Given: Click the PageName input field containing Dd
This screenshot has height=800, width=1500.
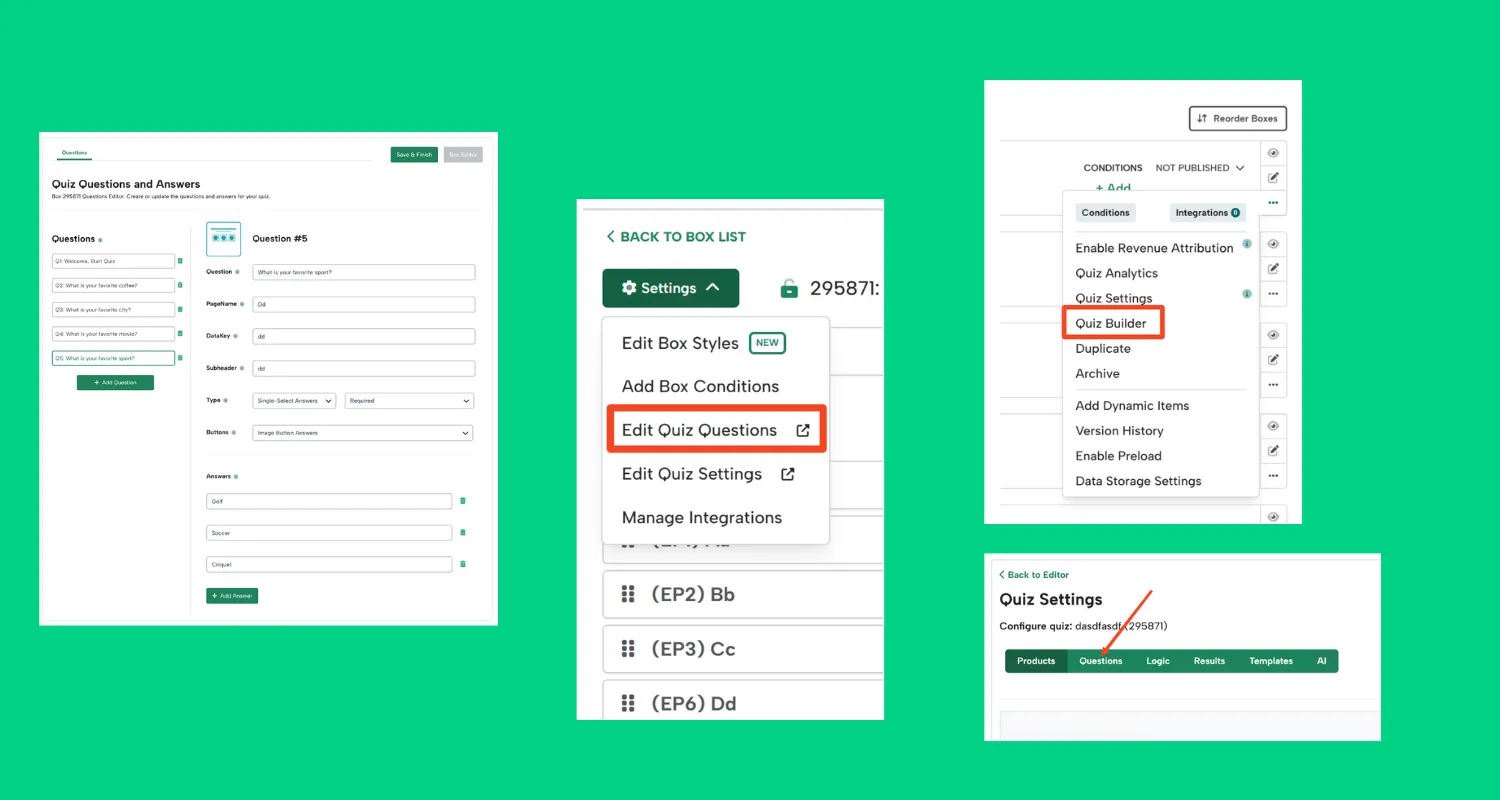Looking at the screenshot, I should (364, 304).
